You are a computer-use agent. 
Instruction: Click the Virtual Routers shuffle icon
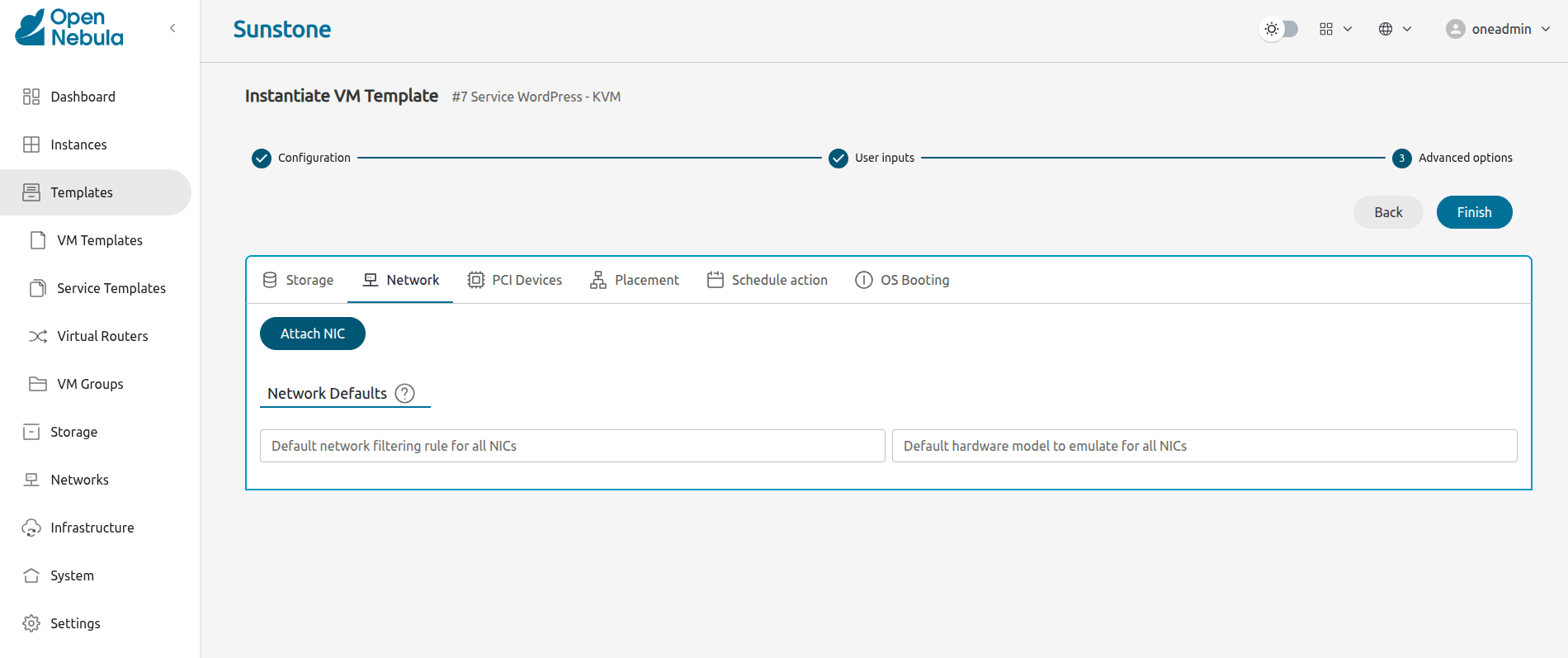pyautogui.click(x=38, y=336)
